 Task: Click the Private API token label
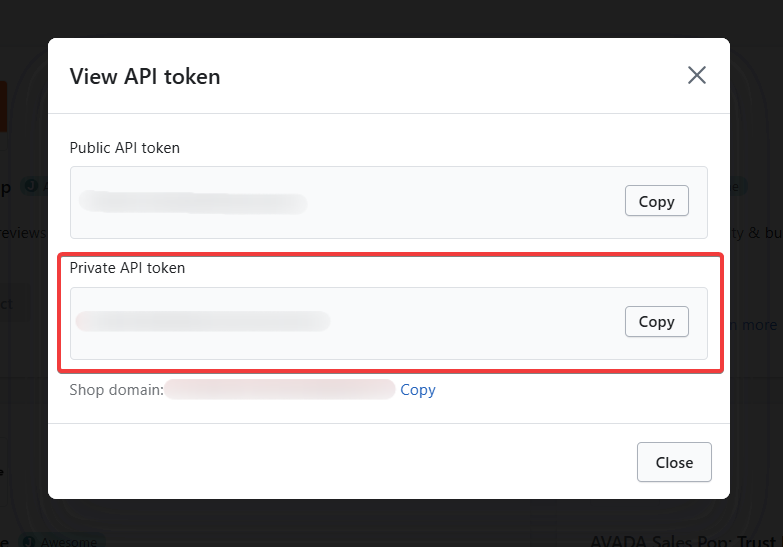pyautogui.click(x=127, y=268)
